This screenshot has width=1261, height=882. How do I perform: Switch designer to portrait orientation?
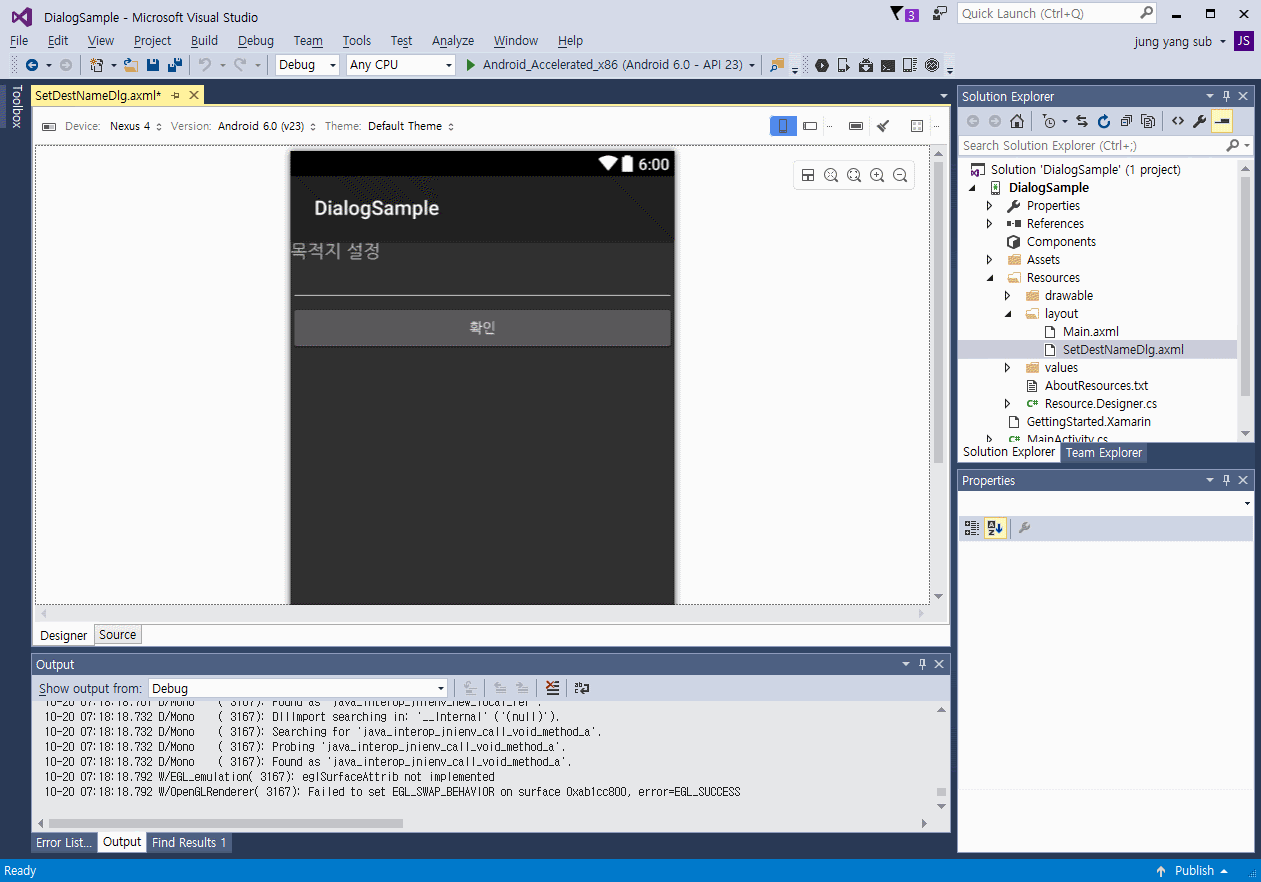[x=783, y=126]
